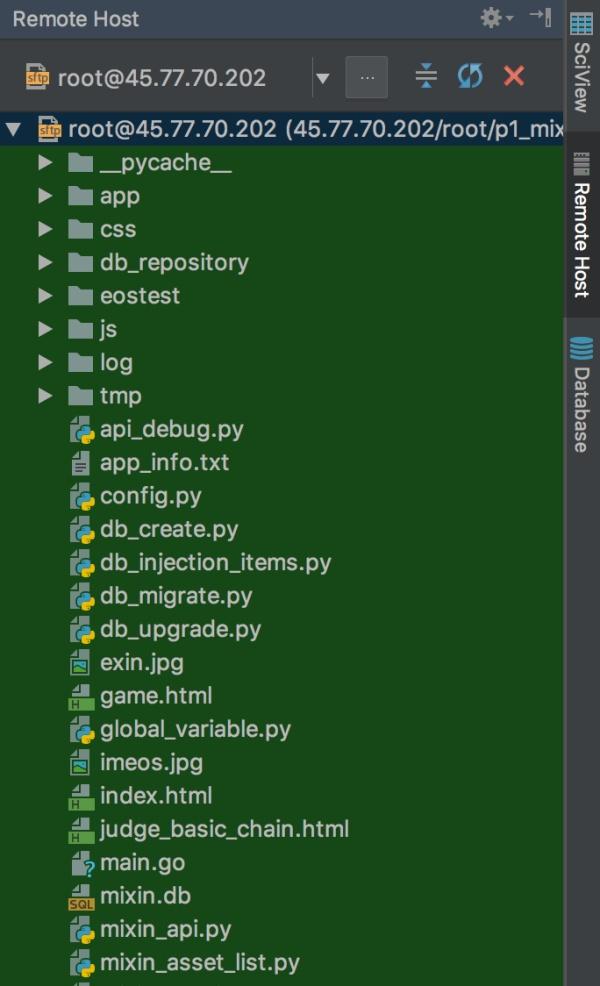Screen dimensions: 600x986
Task: Click the collapse all icon
Action: coord(426,76)
